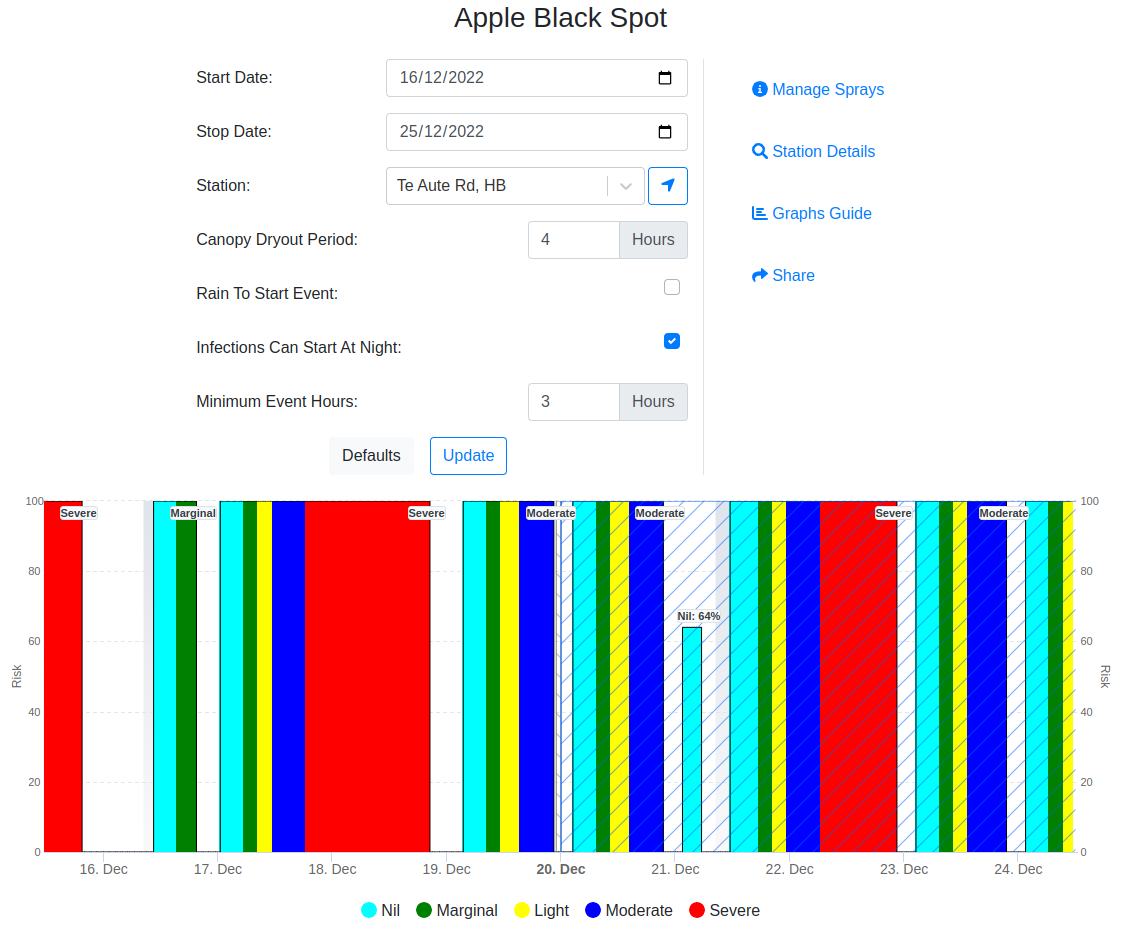Click the Severe label at chart start
The image size is (1123, 931).
(78, 513)
